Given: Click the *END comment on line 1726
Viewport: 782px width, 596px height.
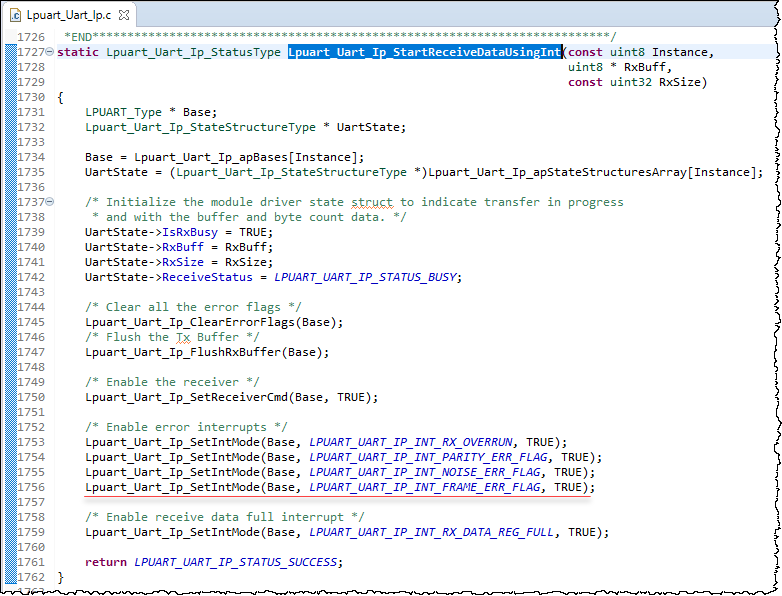Looking at the screenshot, I should coord(340,37).
